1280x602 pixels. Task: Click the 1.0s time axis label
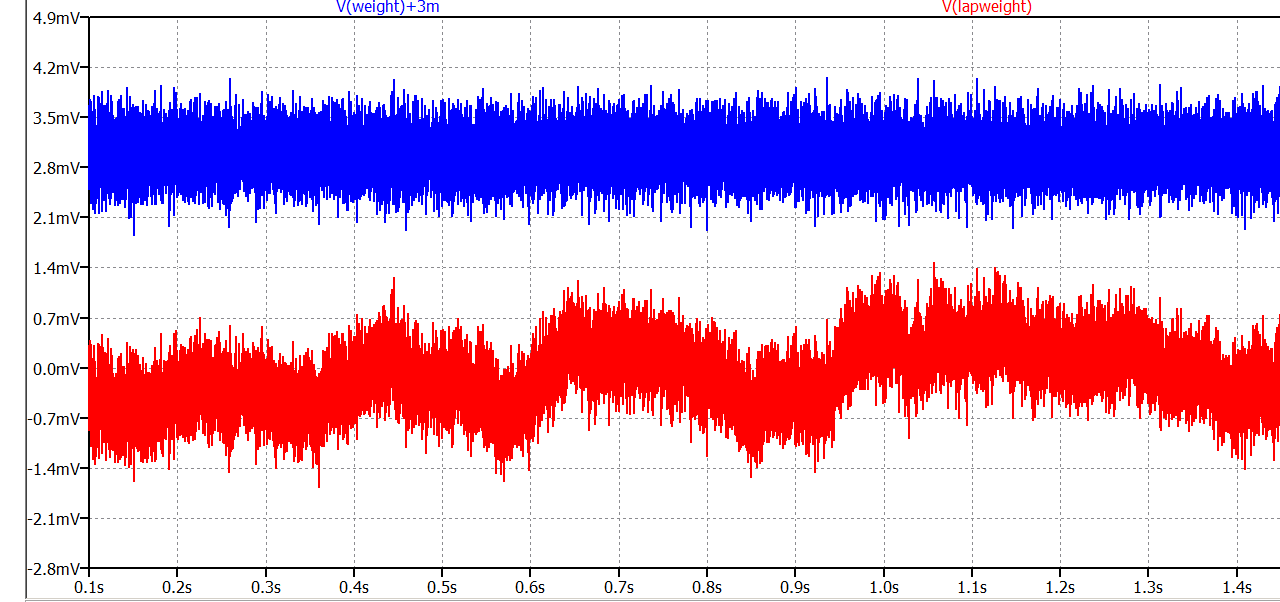884,586
